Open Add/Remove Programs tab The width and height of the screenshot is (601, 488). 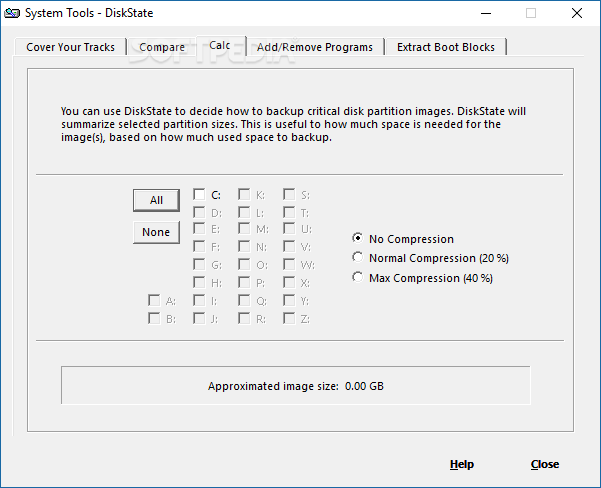coord(315,47)
